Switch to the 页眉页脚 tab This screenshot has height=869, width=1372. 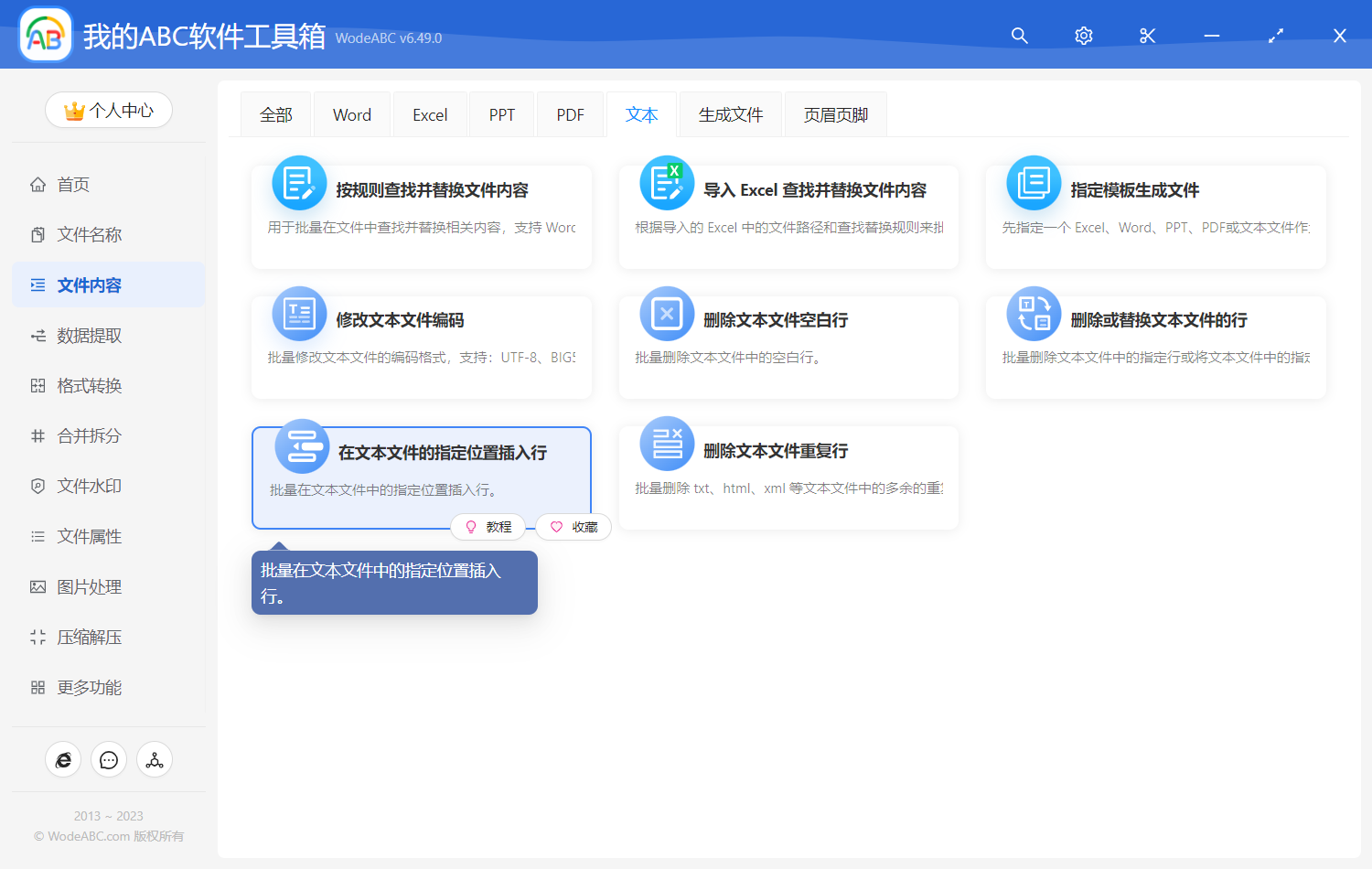pyautogui.click(x=834, y=113)
